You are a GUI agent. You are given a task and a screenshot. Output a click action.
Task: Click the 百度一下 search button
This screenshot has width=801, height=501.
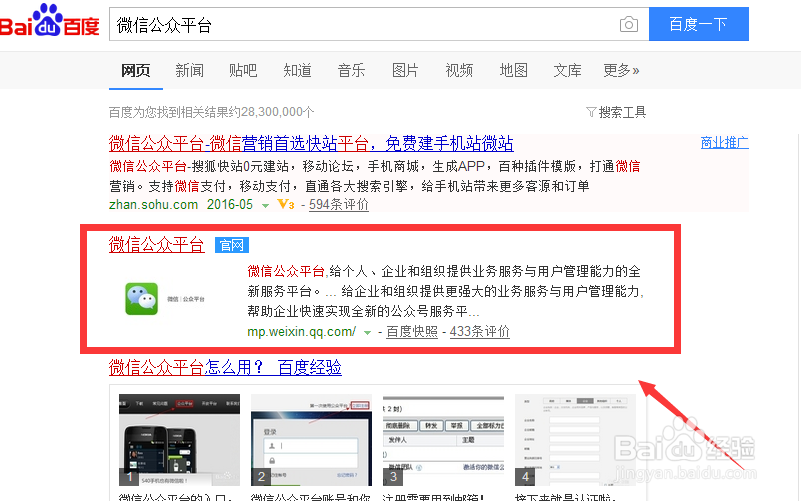(698, 24)
